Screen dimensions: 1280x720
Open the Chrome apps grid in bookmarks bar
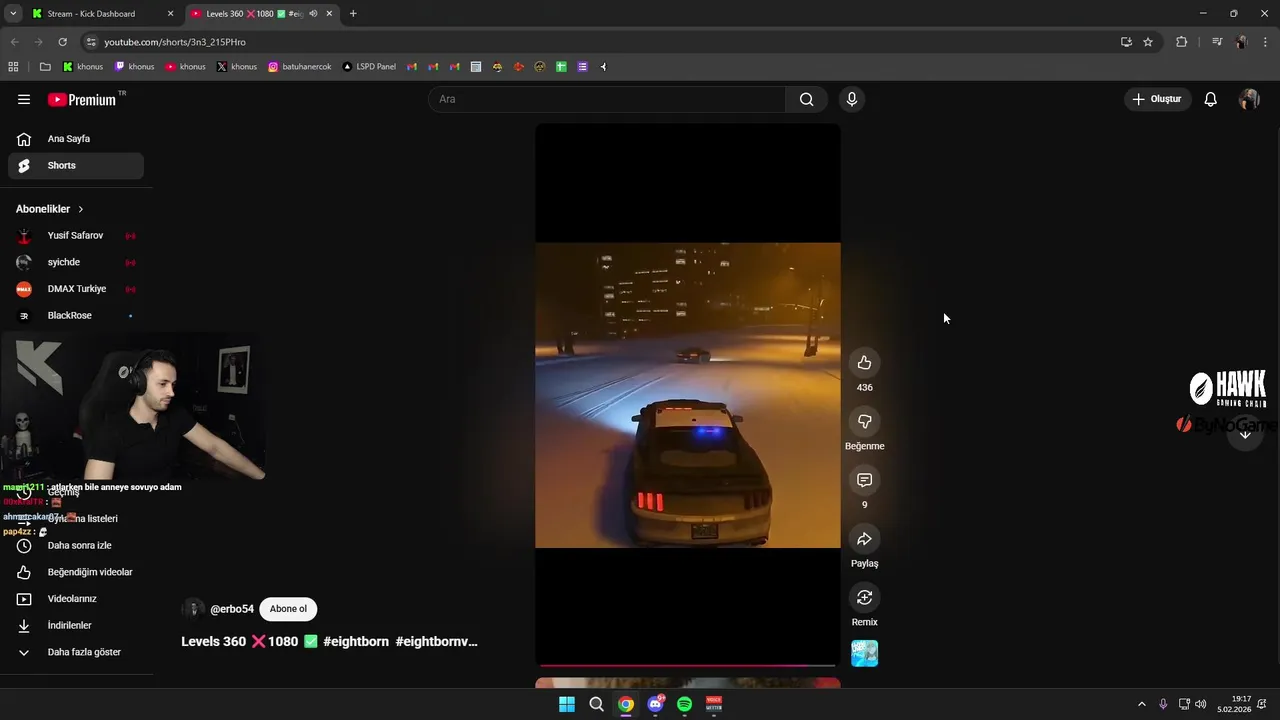point(13,67)
